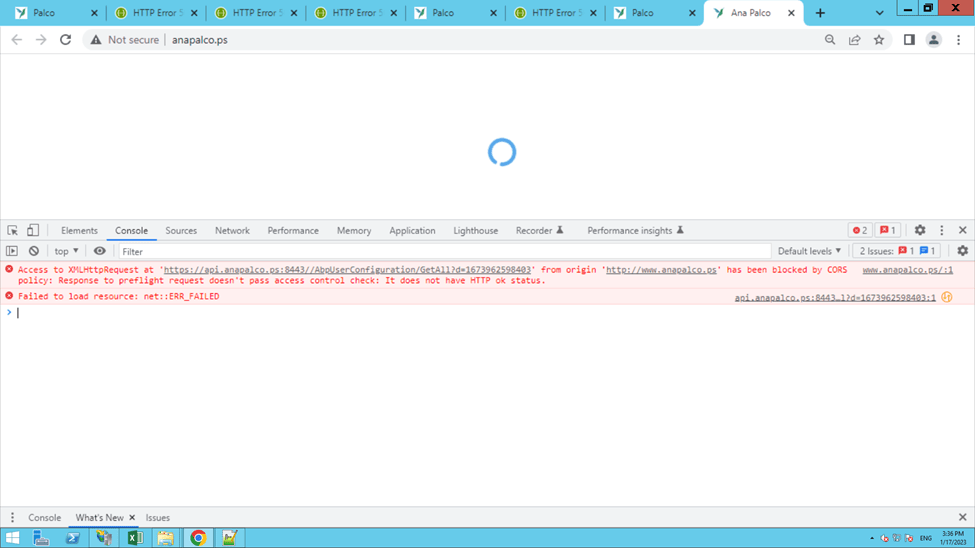975x548 pixels.
Task: Select the Console tab in the bottom drawer
Action: (x=44, y=518)
